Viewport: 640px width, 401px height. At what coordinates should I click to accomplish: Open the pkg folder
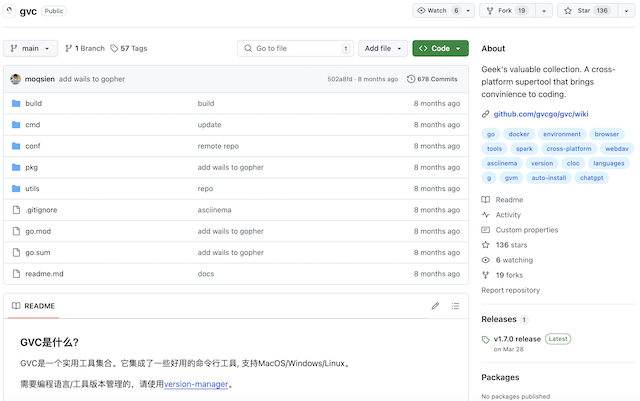pos(31,167)
